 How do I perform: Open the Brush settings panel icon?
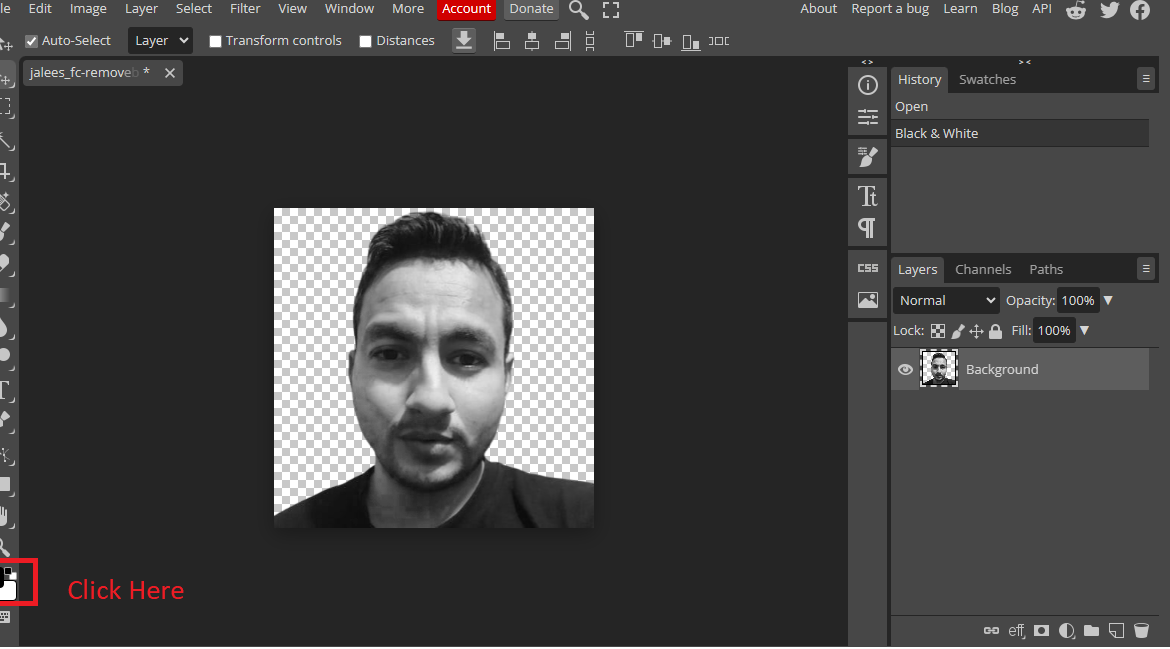[867, 156]
